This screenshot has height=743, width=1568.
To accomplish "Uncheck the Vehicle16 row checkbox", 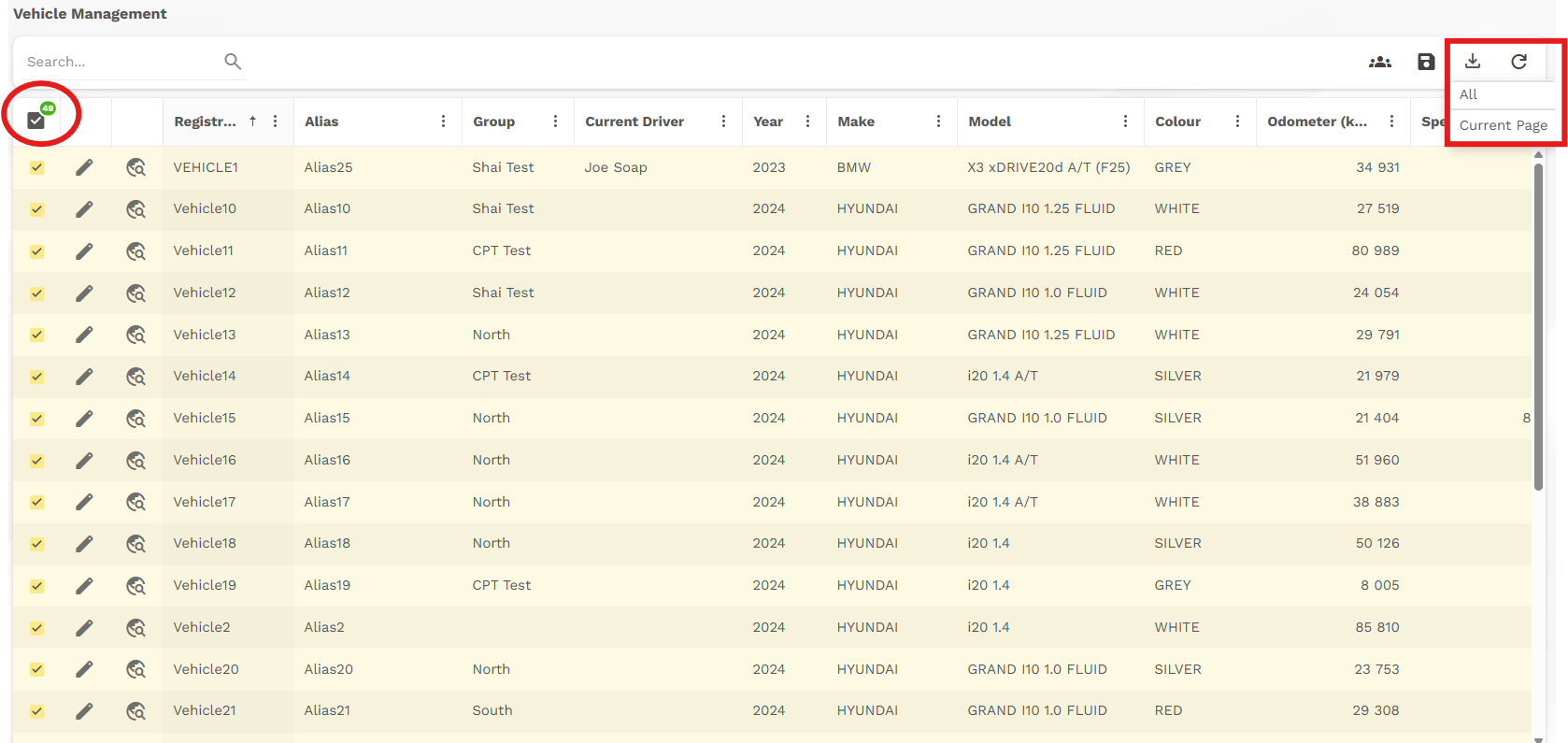I will pyautogui.click(x=36, y=461).
